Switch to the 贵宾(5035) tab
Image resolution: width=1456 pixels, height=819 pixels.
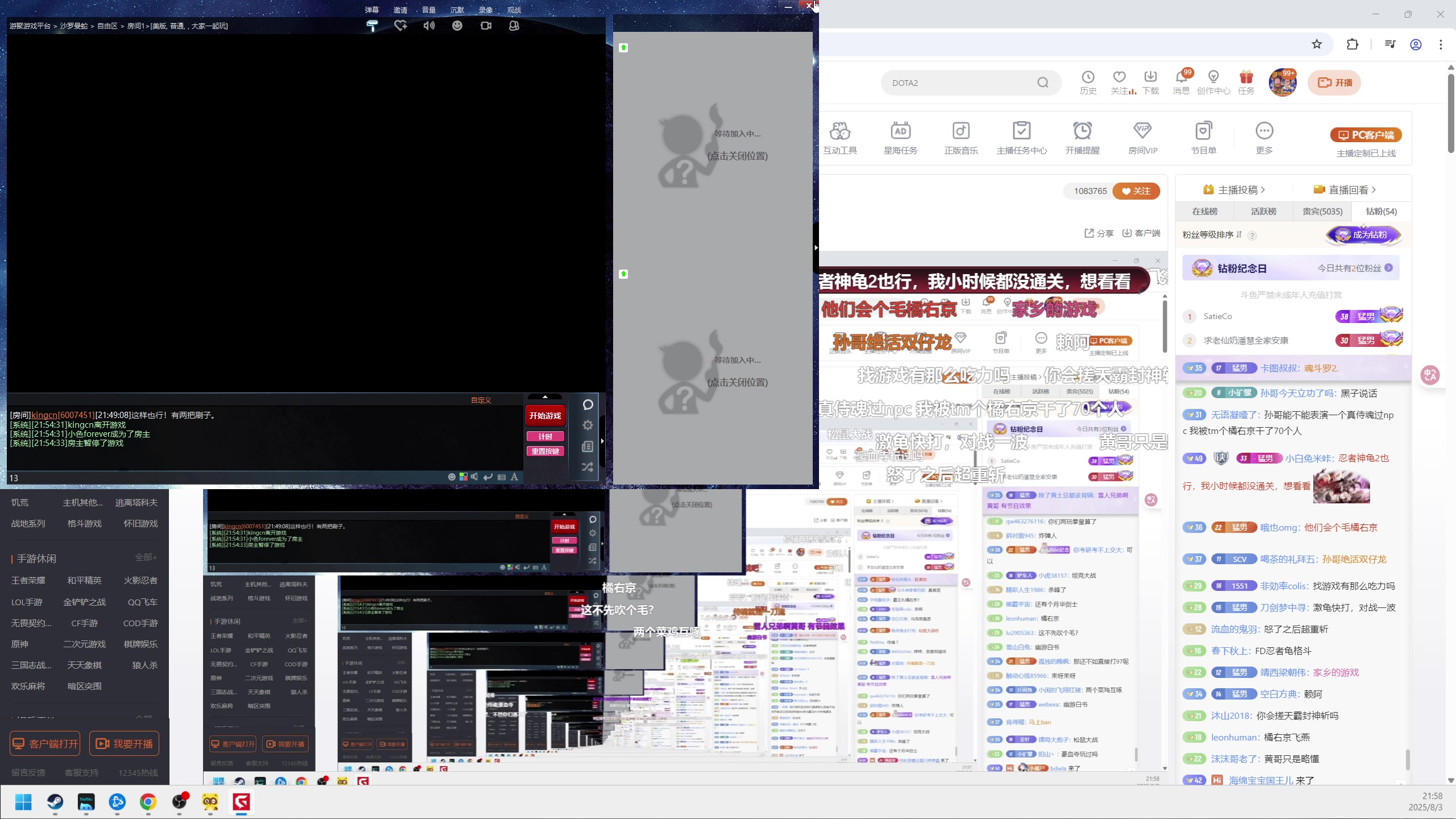[x=1322, y=212]
